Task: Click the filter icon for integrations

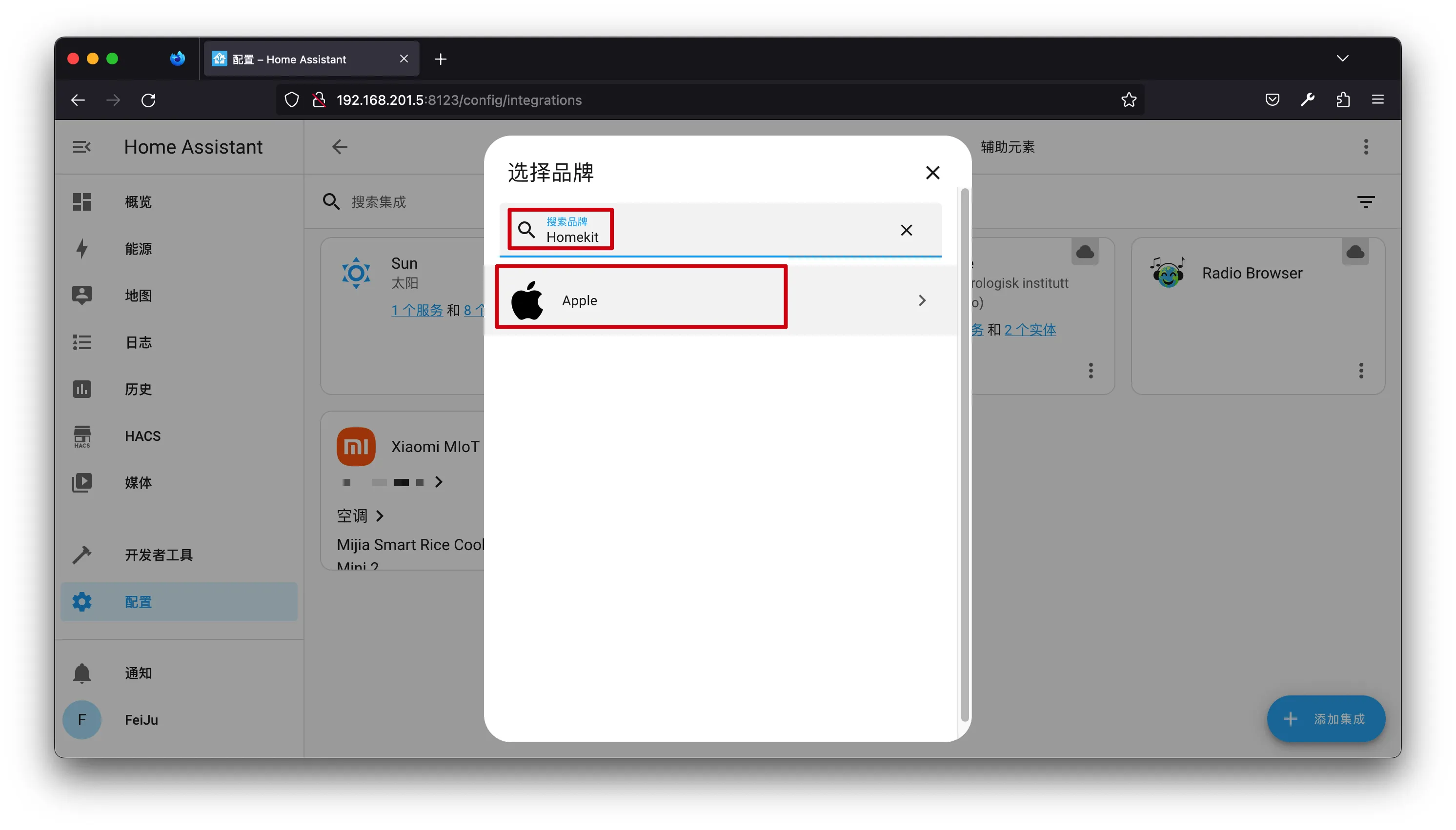Action: (x=1365, y=202)
